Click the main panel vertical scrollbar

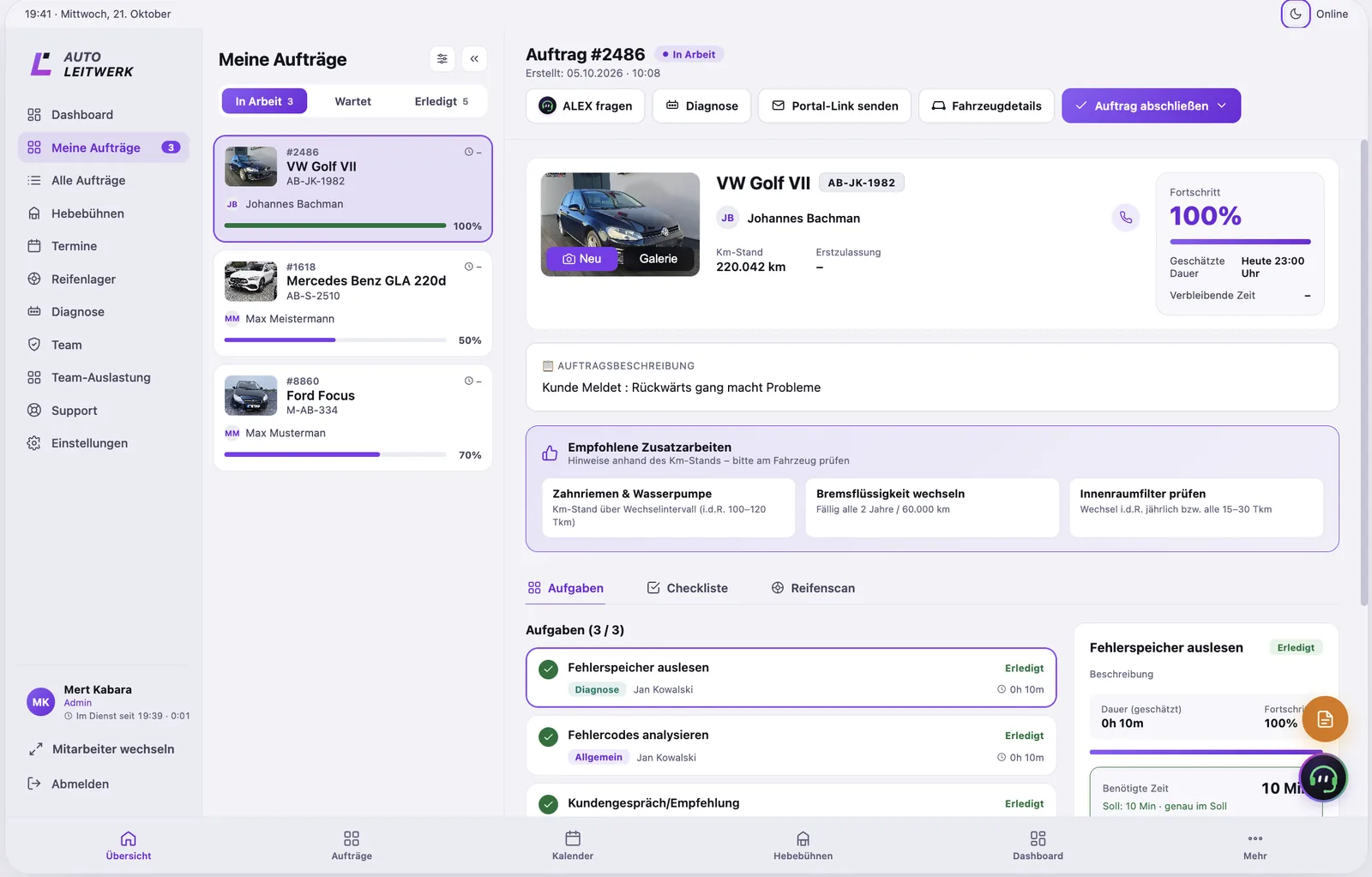(1364, 373)
